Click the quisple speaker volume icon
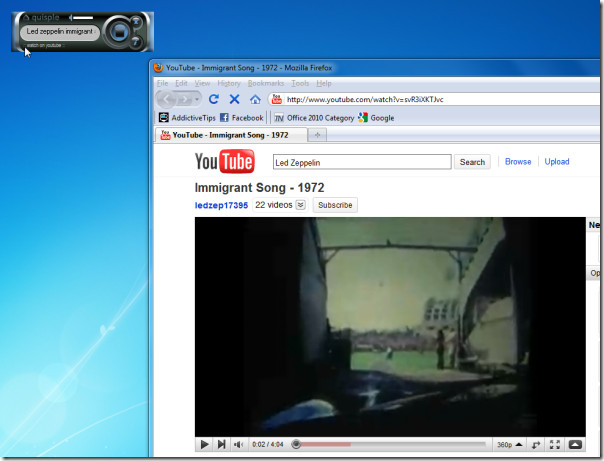Image resolution: width=604 pixels, height=461 pixels. pos(71,17)
